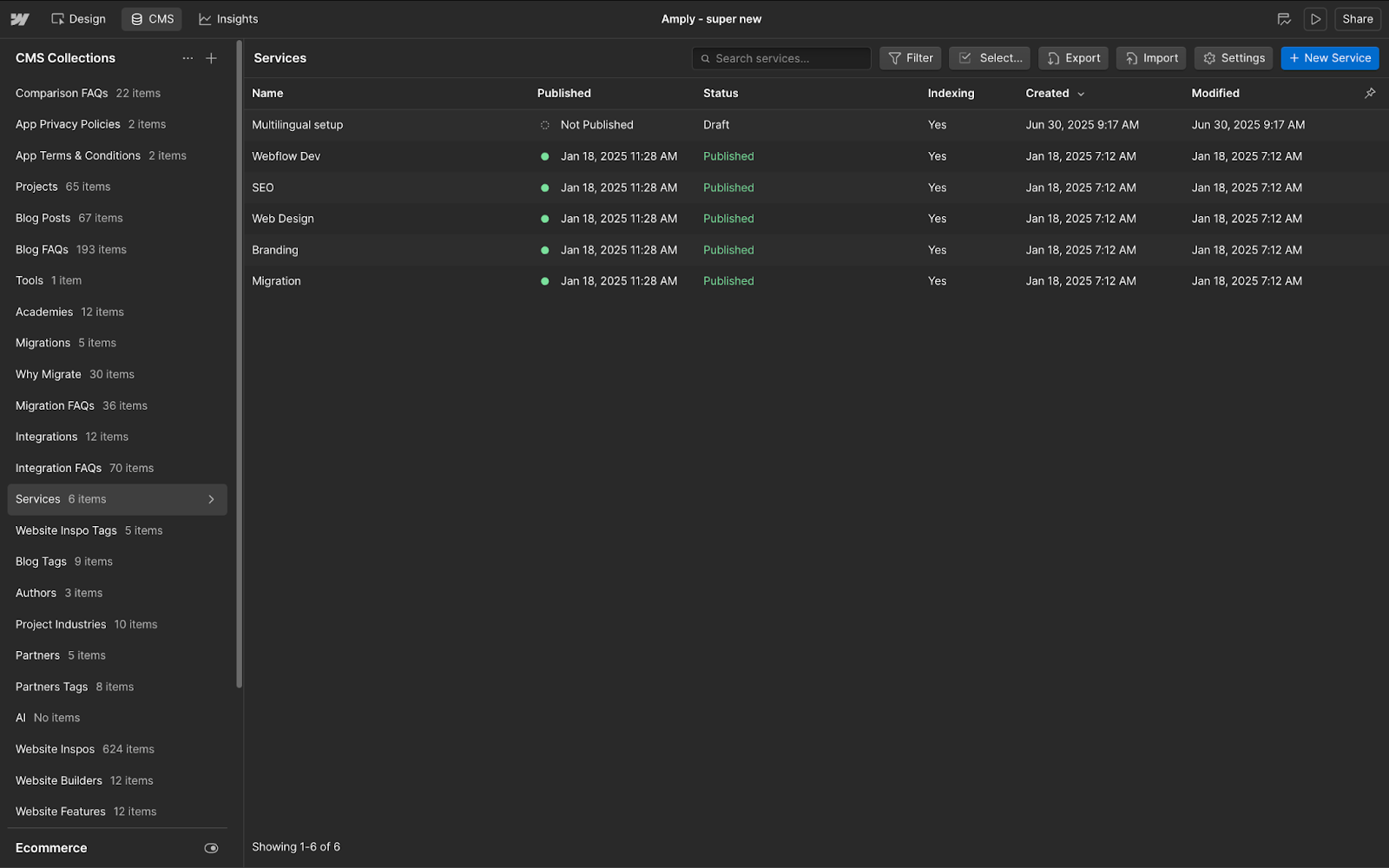Screen dimensions: 1389x868
Task: Open the Select... items menu
Action: [x=990, y=58]
